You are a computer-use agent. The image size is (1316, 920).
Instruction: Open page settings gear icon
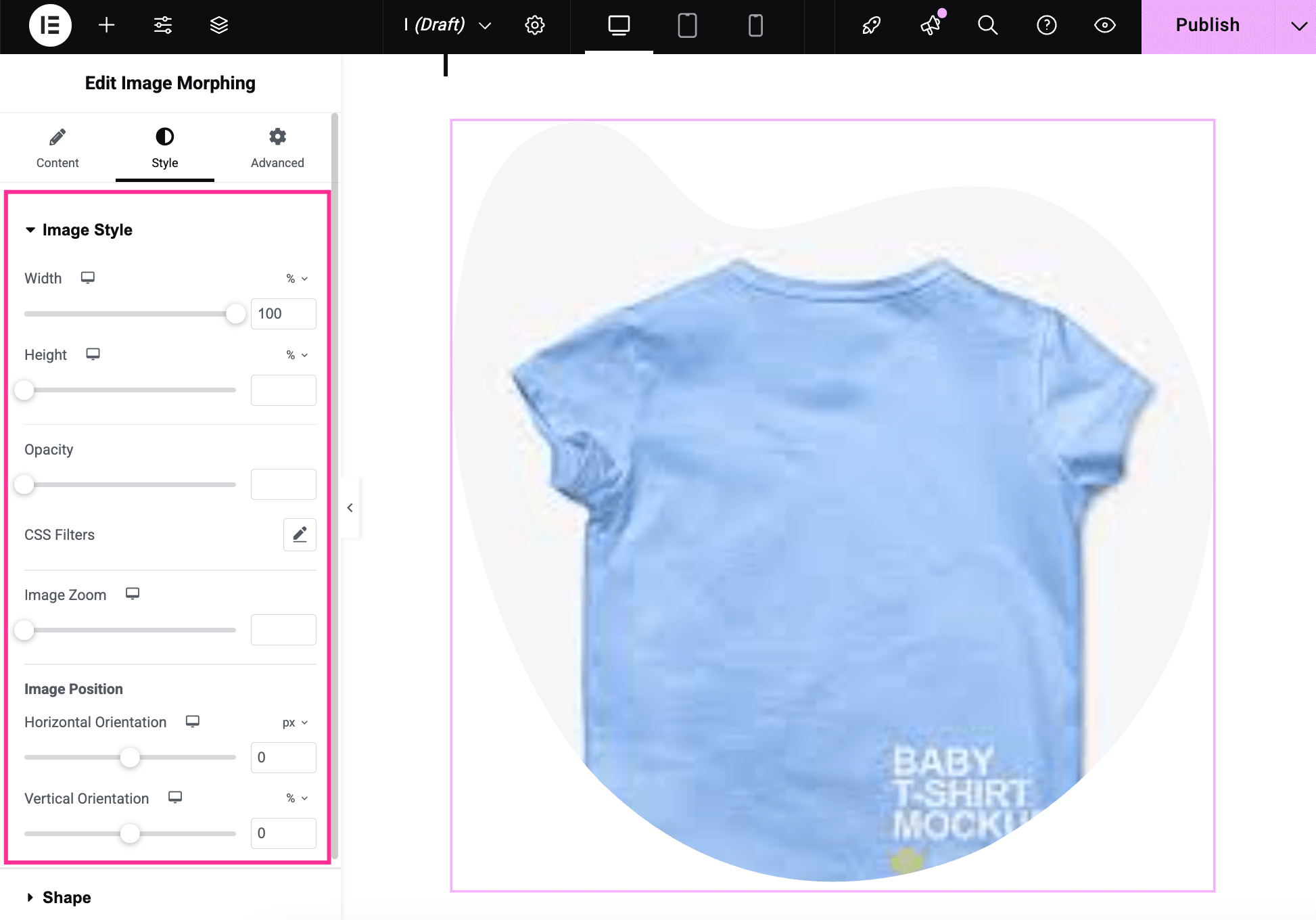534,26
